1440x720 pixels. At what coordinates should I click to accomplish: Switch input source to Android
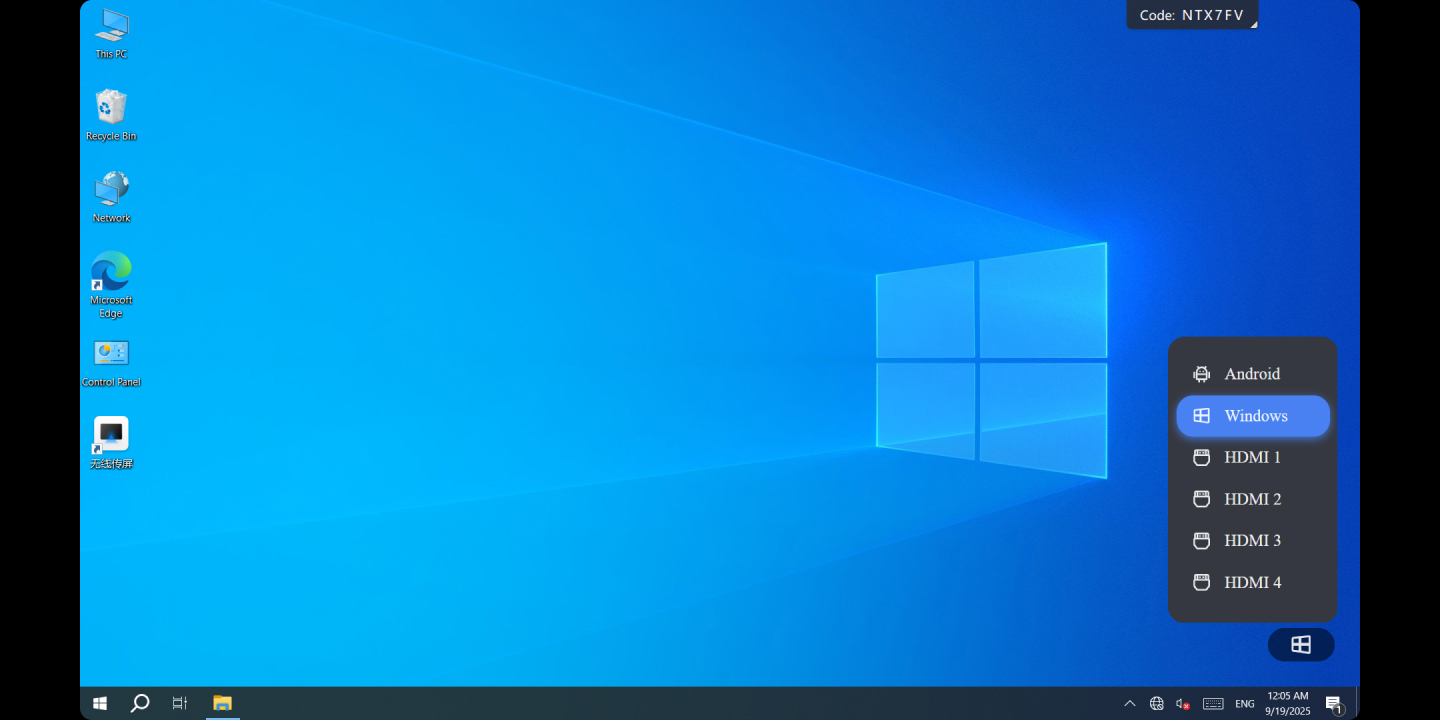click(x=1252, y=374)
